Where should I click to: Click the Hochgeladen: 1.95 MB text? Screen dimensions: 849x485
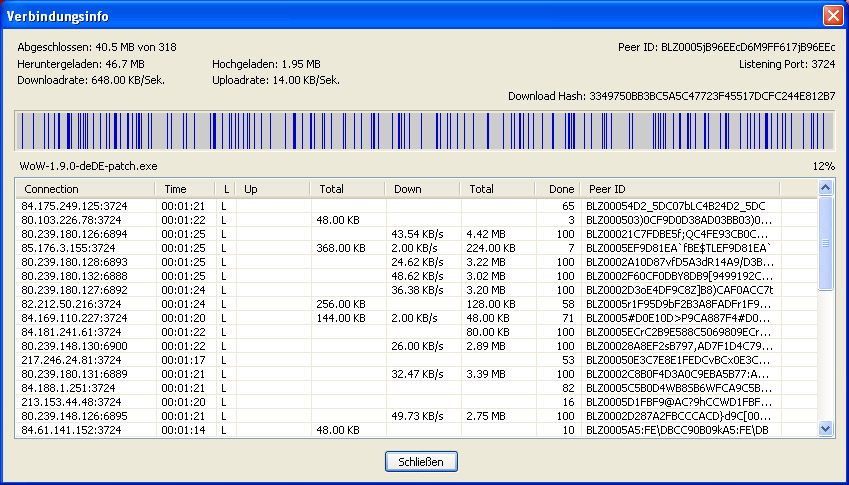[266, 64]
